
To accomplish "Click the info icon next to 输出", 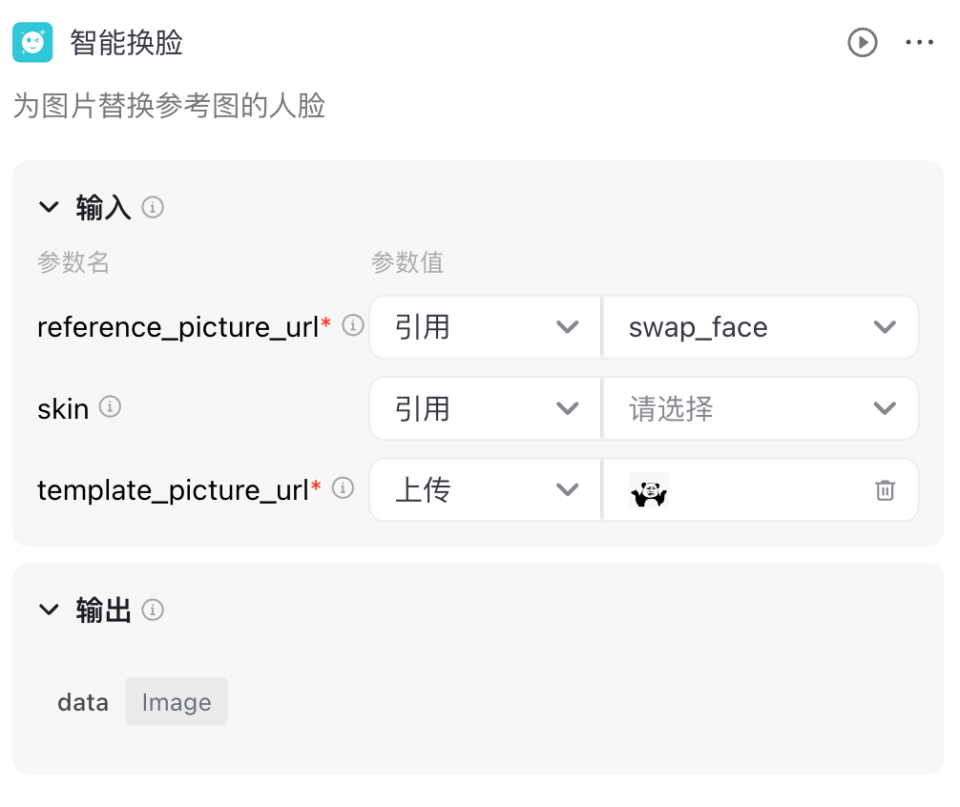I will coord(152,609).
